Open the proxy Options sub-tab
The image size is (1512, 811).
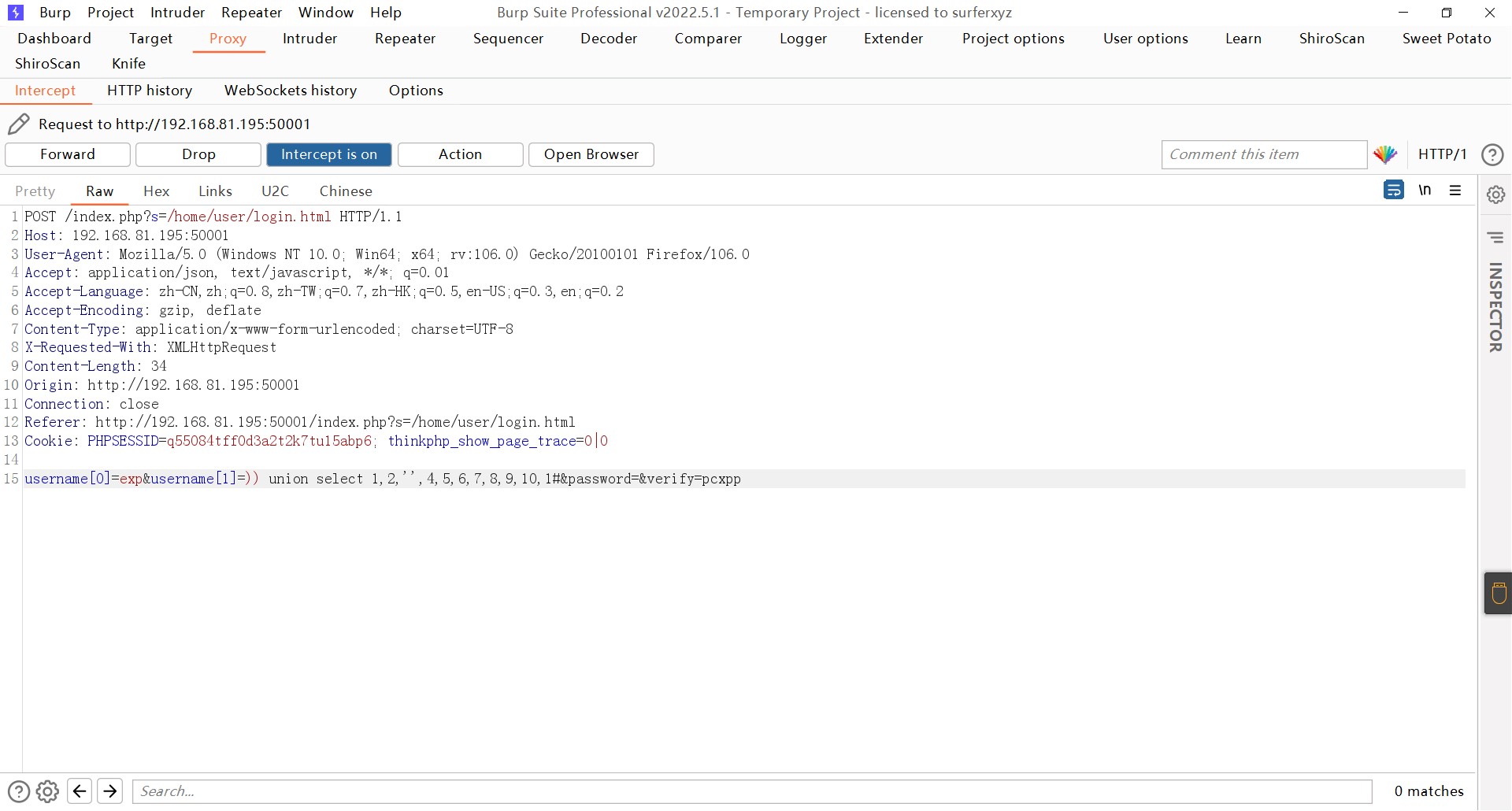(x=416, y=91)
